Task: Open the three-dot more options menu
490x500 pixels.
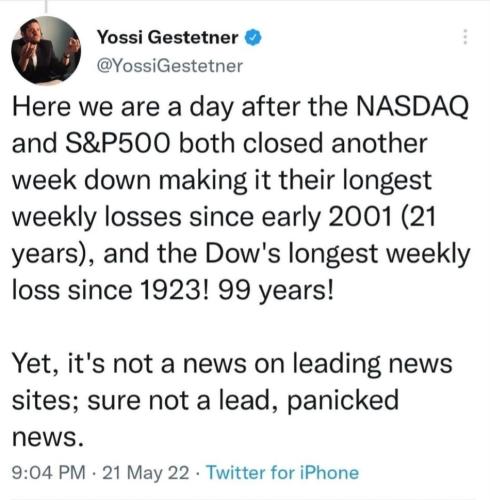Action: (465, 37)
